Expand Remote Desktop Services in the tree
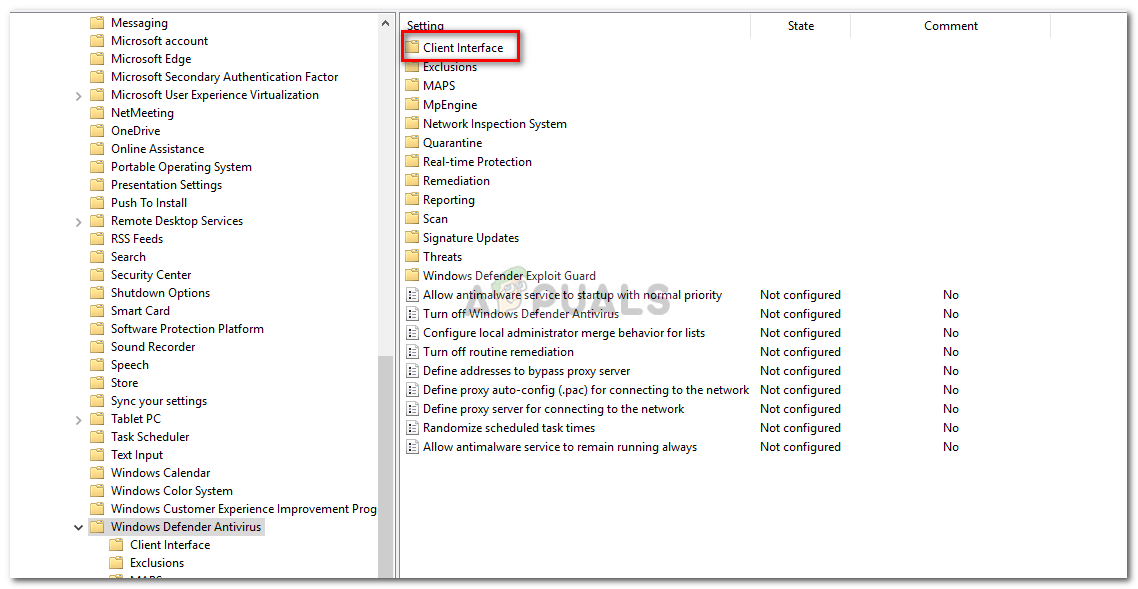Image resolution: width=1138 pixels, height=589 pixels. [x=78, y=220]
